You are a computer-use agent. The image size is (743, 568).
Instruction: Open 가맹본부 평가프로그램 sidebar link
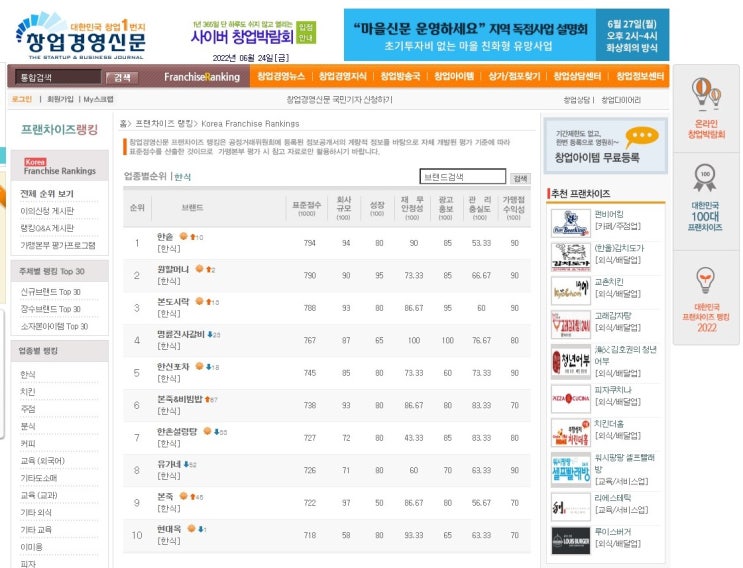tap(58, 245)
